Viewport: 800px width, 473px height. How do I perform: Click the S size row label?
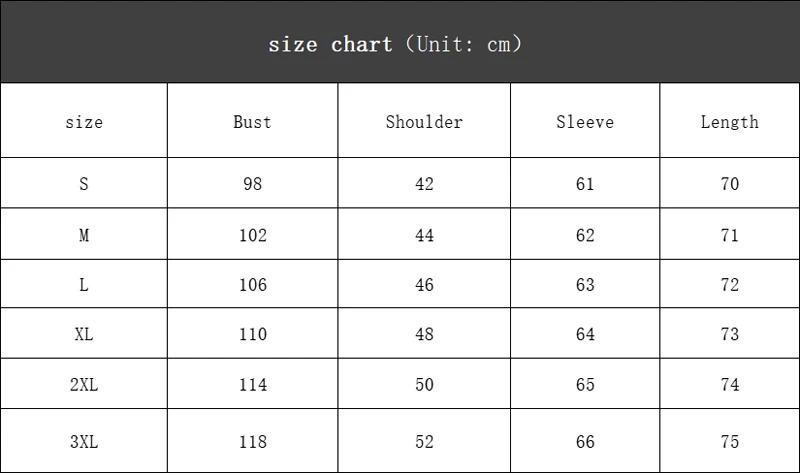[x=84, y=184]
